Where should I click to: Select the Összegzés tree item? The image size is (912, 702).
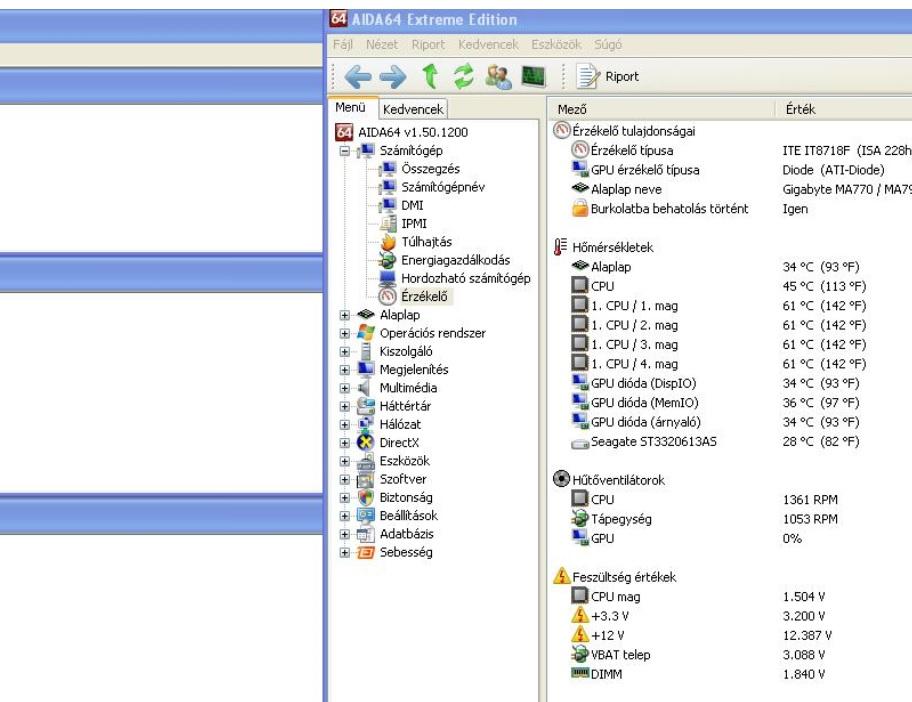(x=430, y=169)
